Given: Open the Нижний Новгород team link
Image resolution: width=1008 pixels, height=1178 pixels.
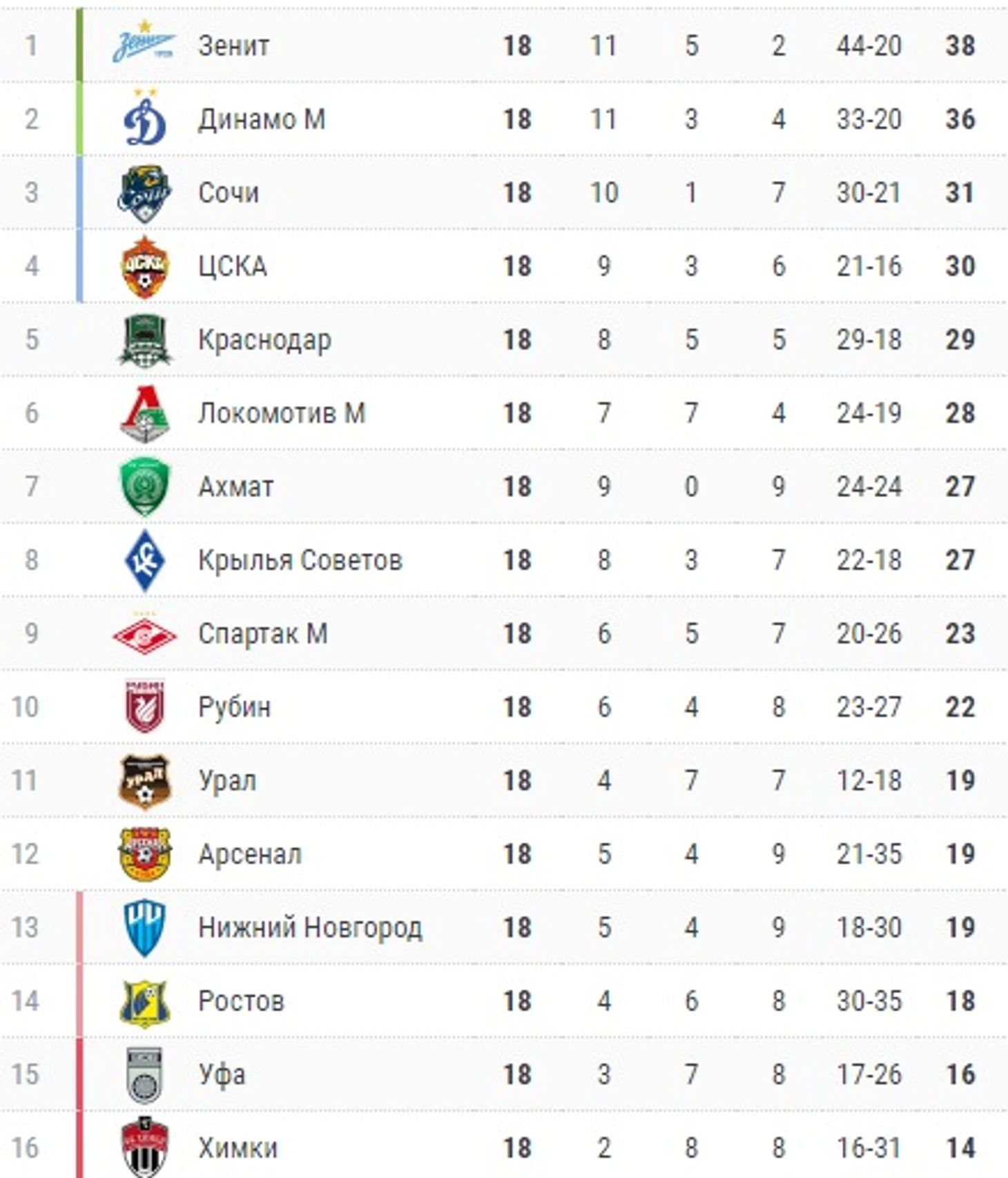Looking at the screenshot, I should [x=310, y=927].
